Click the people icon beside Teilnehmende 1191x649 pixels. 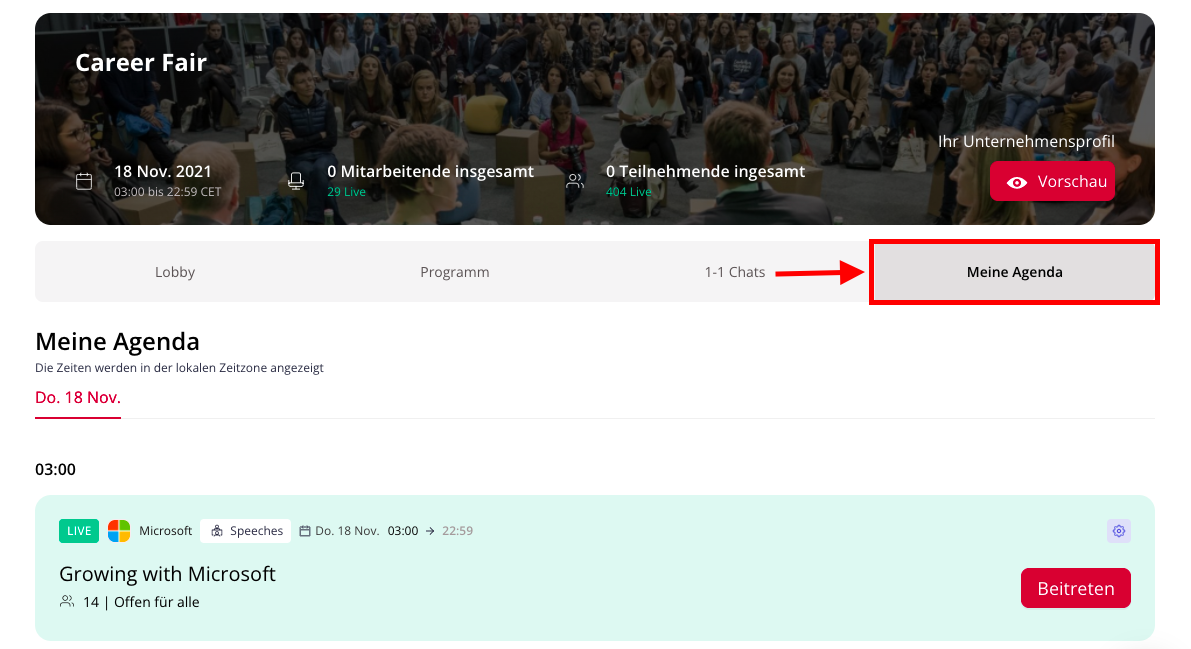(x=575, y=181)
